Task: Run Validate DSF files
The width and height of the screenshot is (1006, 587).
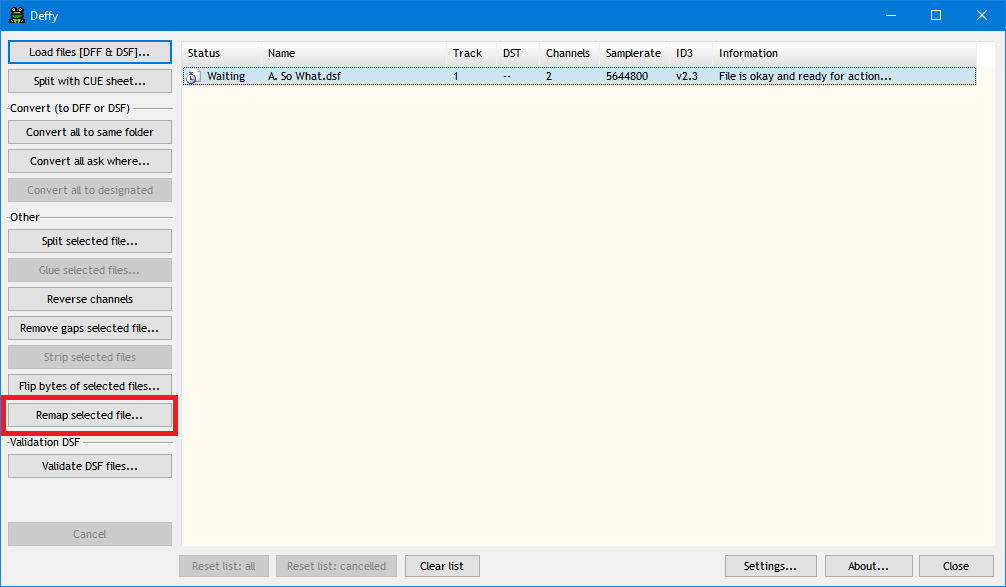Action: click(90, 466)
